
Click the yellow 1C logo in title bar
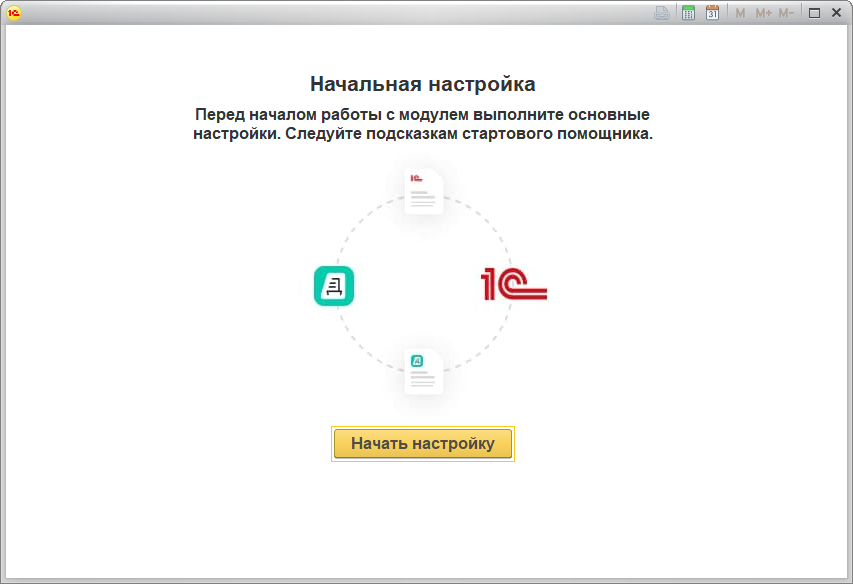pos(14,13)
